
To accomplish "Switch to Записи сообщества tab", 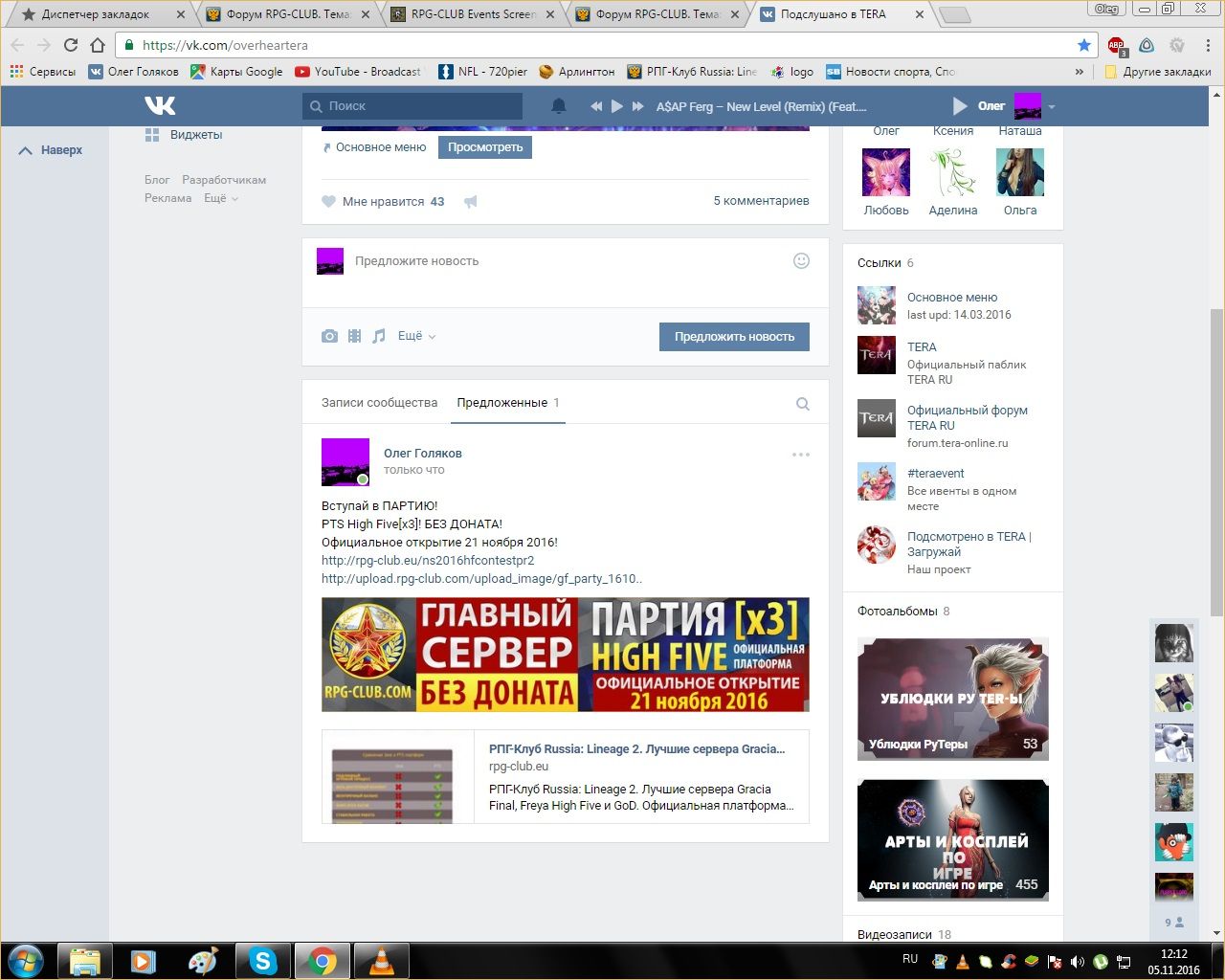I will pyautogui.click(x=379, y=403).
